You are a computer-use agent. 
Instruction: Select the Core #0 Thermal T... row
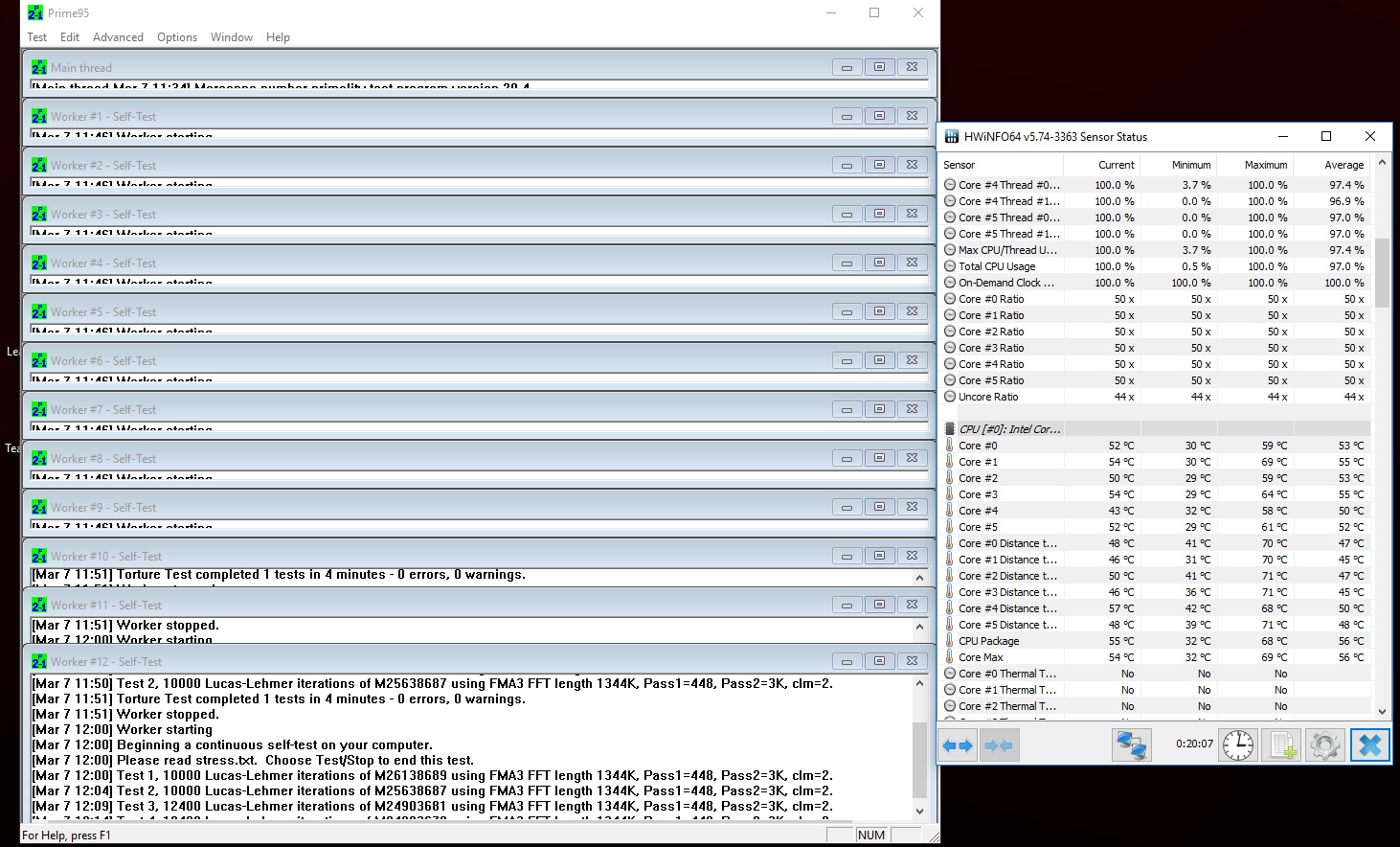1154,674
